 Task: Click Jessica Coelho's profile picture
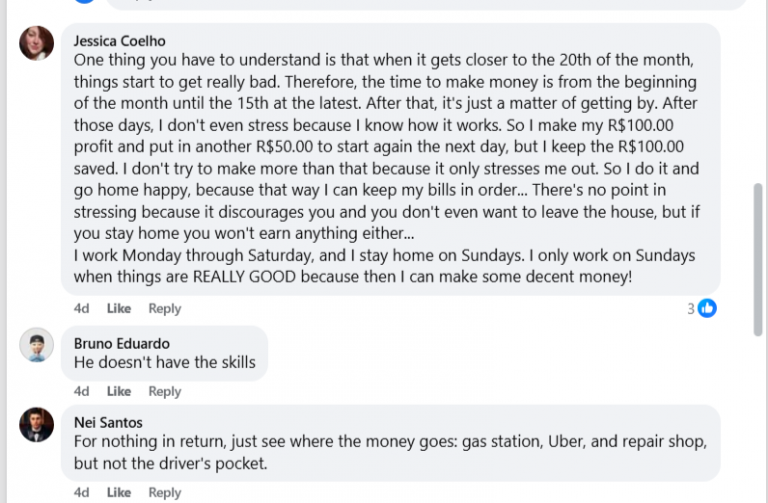(x=37, y=43)
